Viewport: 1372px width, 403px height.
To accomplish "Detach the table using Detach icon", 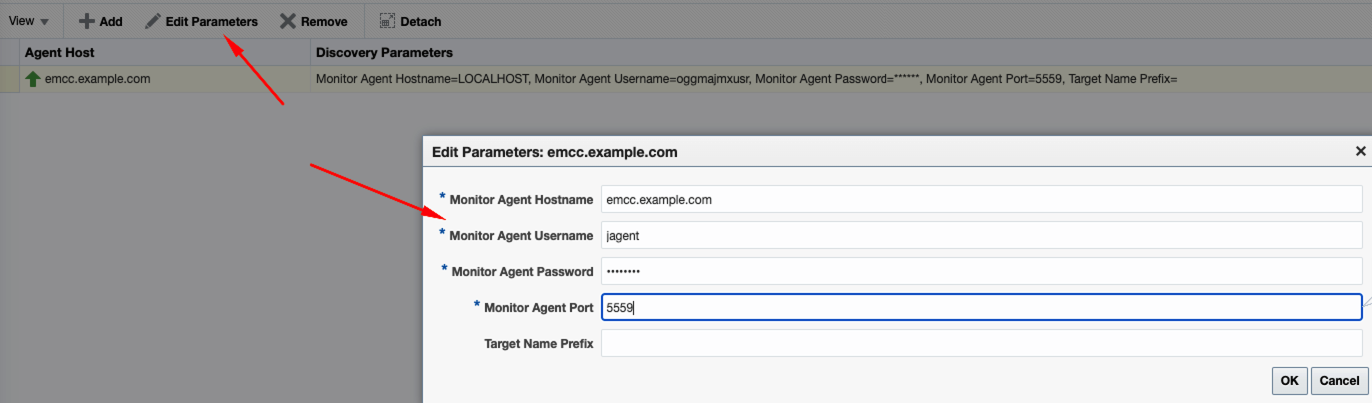I will (387, 21).
